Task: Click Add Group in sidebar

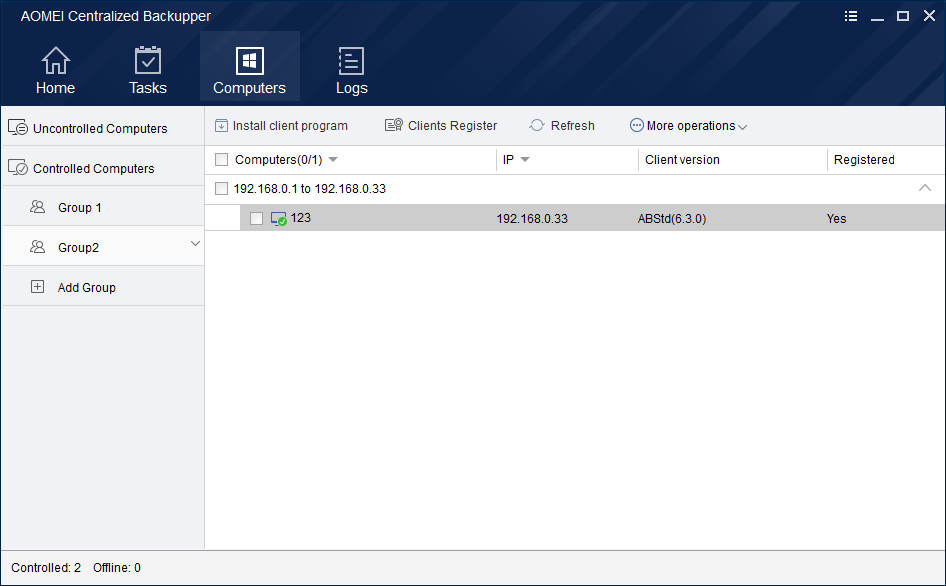Action: [x=103, y=287]
